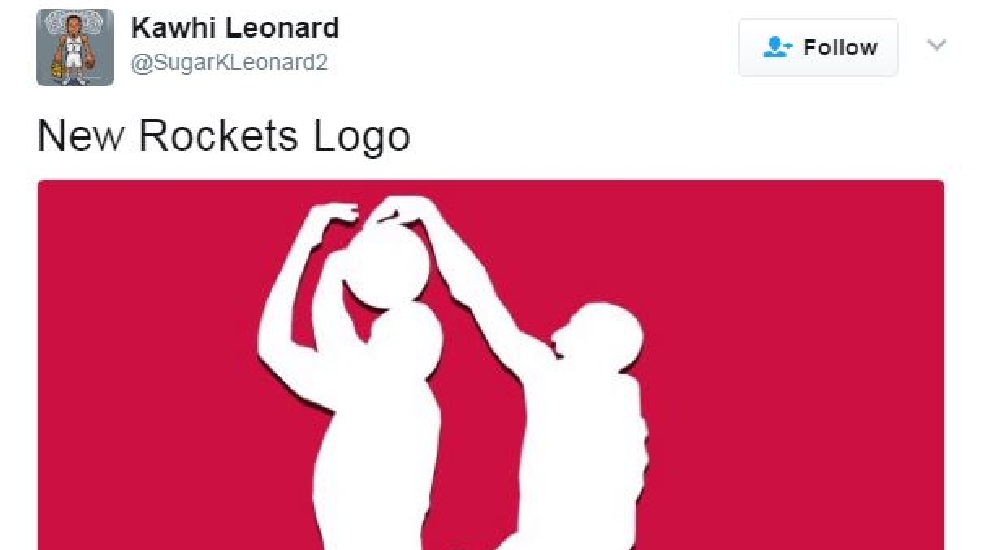The width and height of the screenshot is (986, 550).
Task: Open the @SugarKLeonard2 handle link
Action: click(230, 63)
